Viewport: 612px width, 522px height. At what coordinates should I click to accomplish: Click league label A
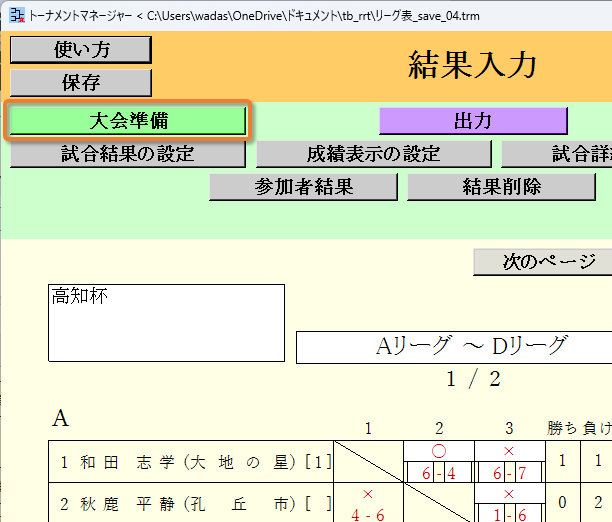[x=60, y=419]
